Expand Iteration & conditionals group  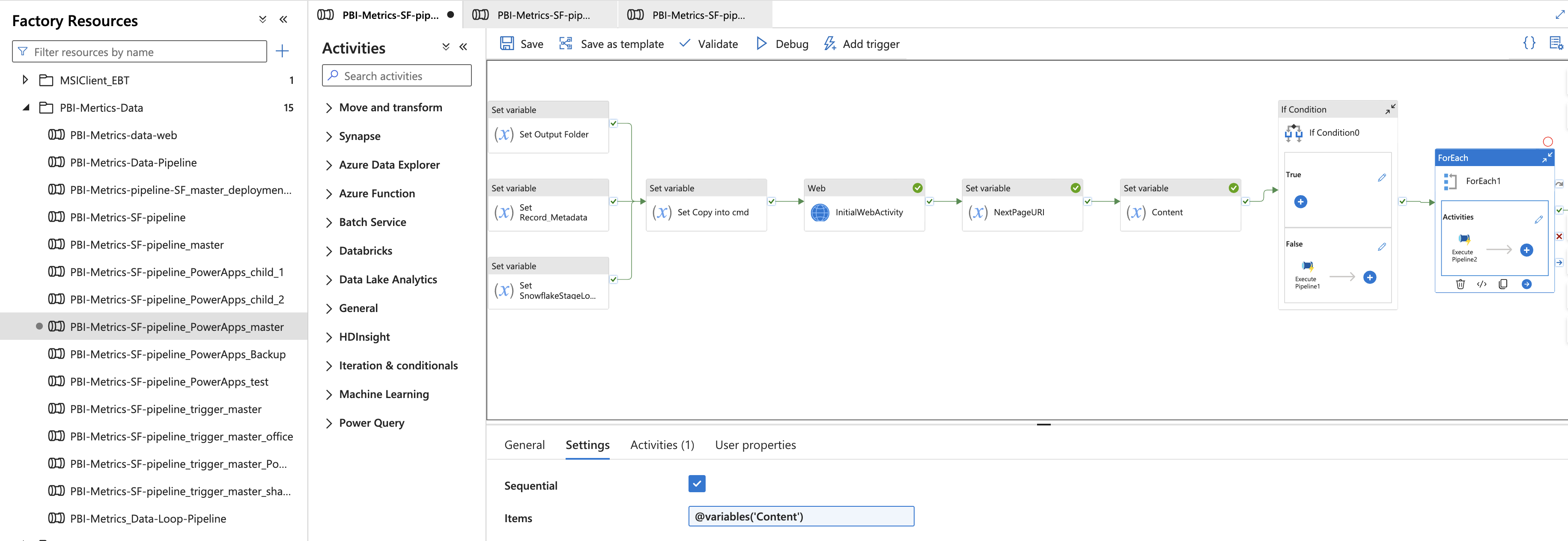(329, 366)
